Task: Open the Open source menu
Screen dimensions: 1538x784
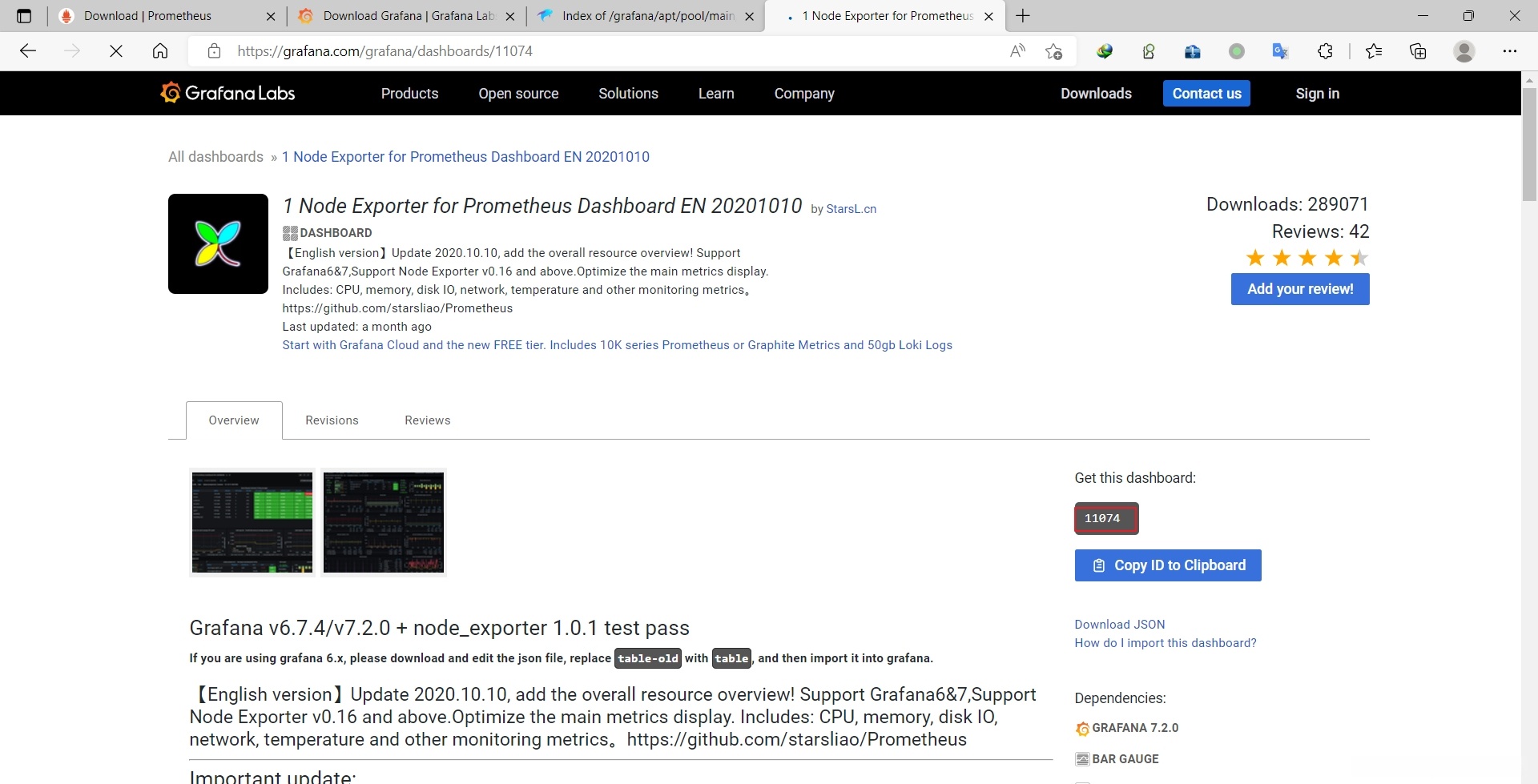Action: coord(518,94)
